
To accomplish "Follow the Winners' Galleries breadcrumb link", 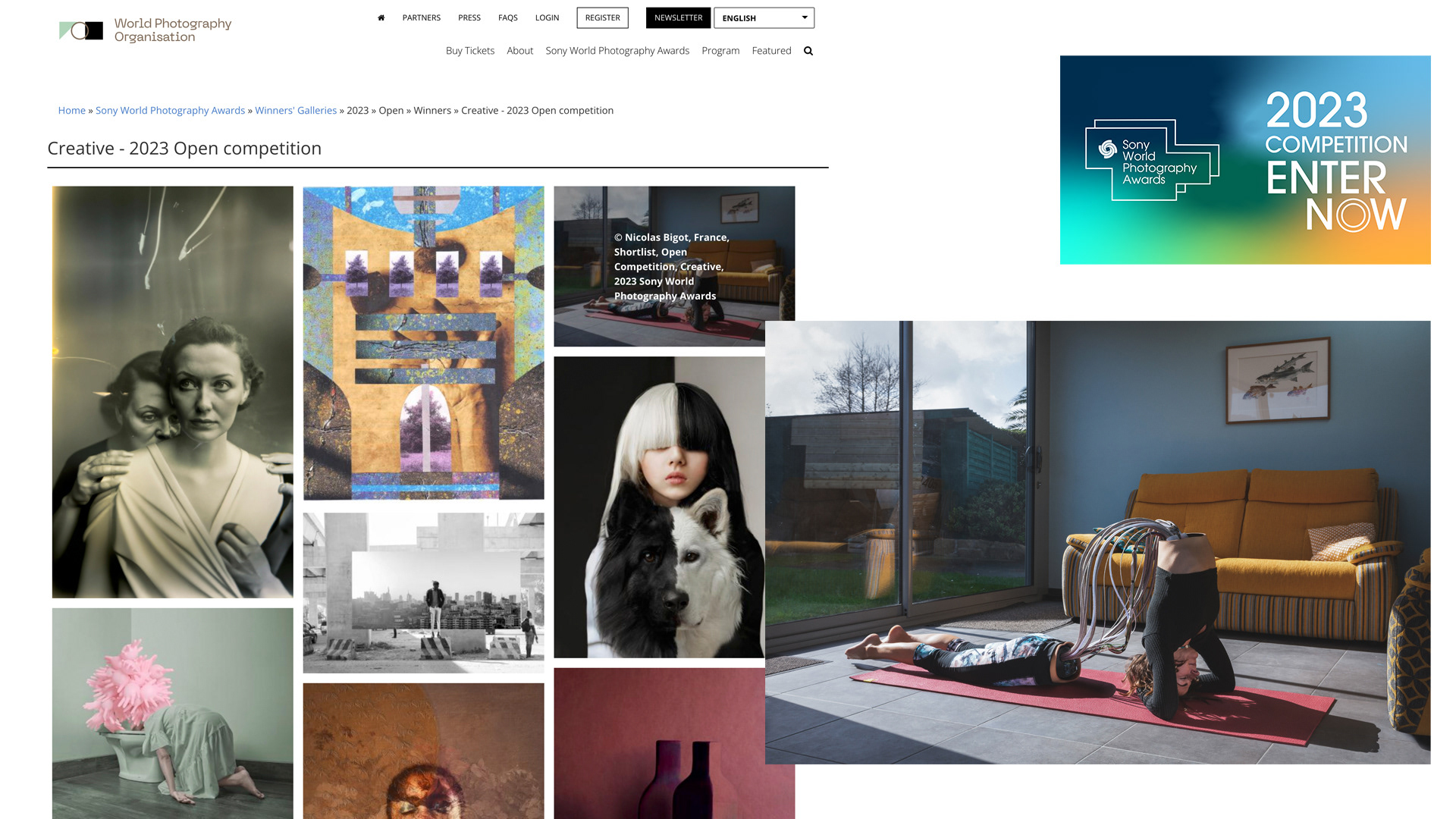I will (x=296, y=111).
